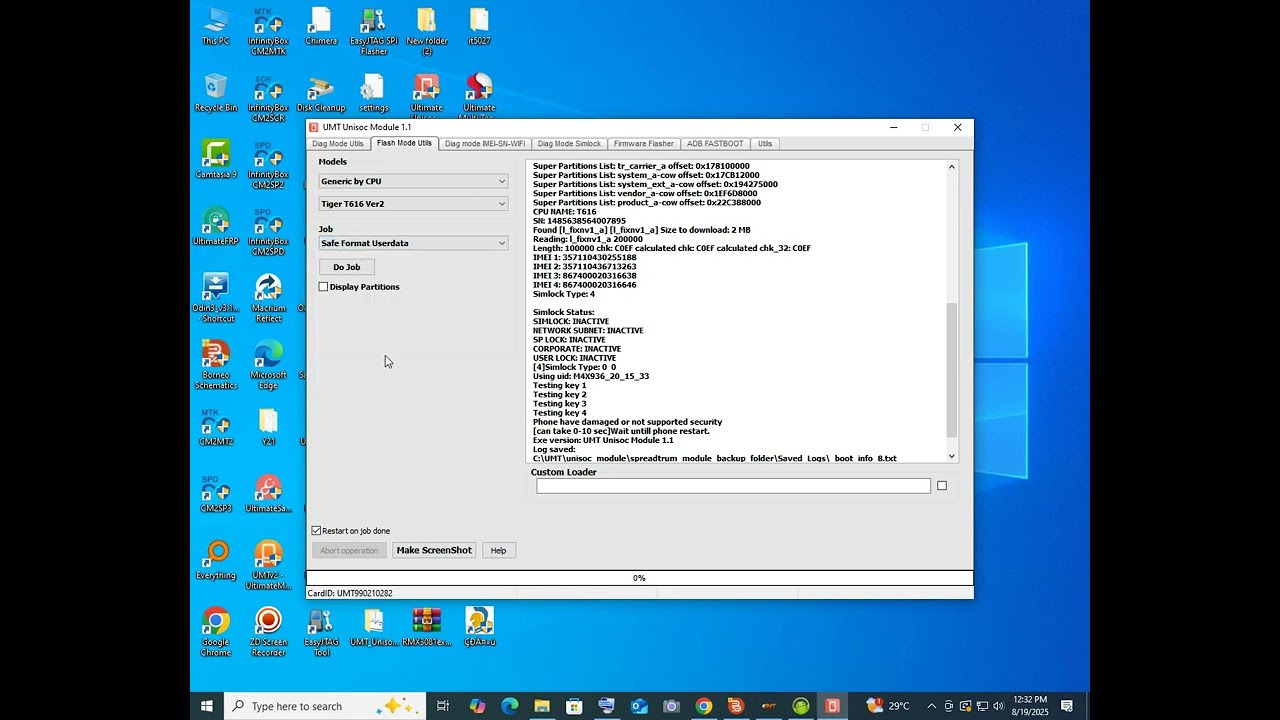This screenshot has height=720, width=1280.
Task: Open the Firmware Flasher tab
Action: (643, 144)
